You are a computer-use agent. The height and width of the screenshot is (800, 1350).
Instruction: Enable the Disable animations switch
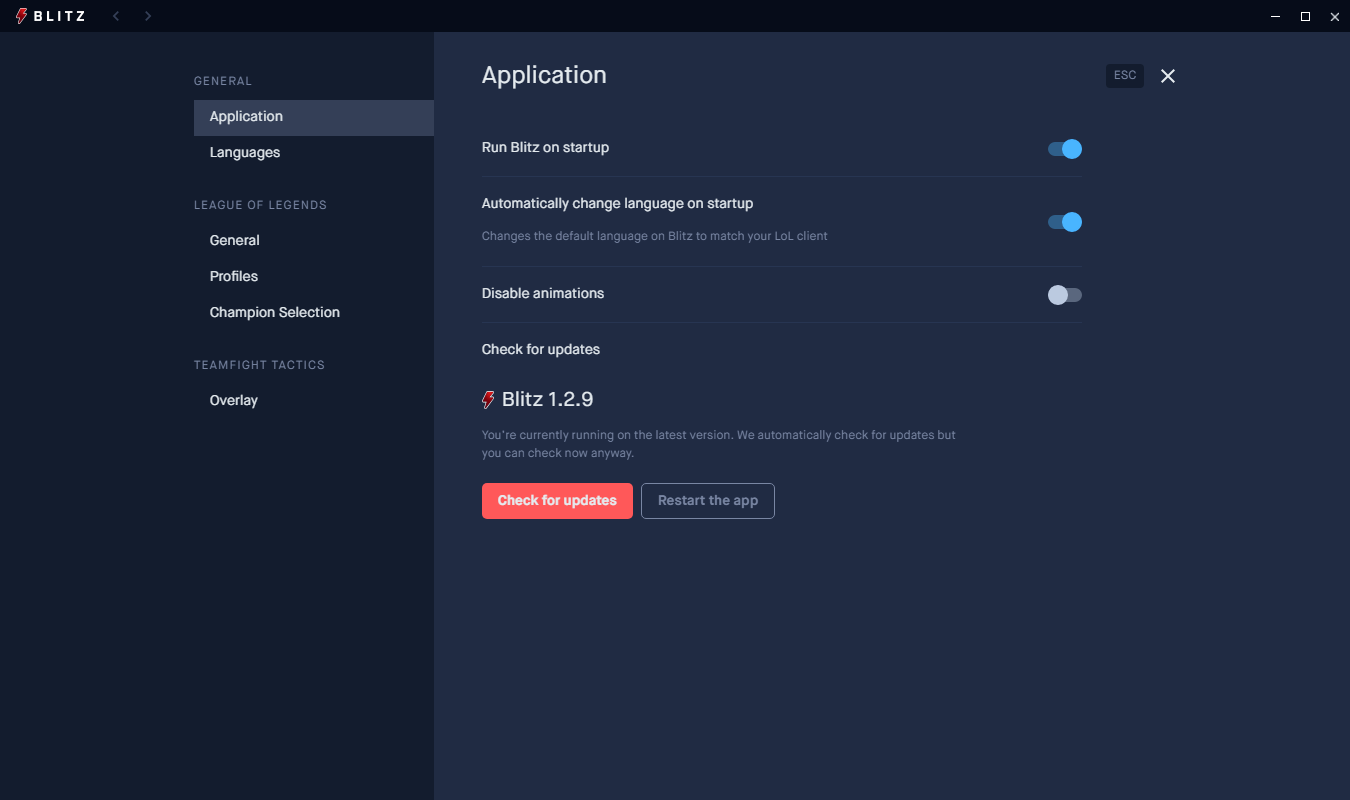[1065, 295]
